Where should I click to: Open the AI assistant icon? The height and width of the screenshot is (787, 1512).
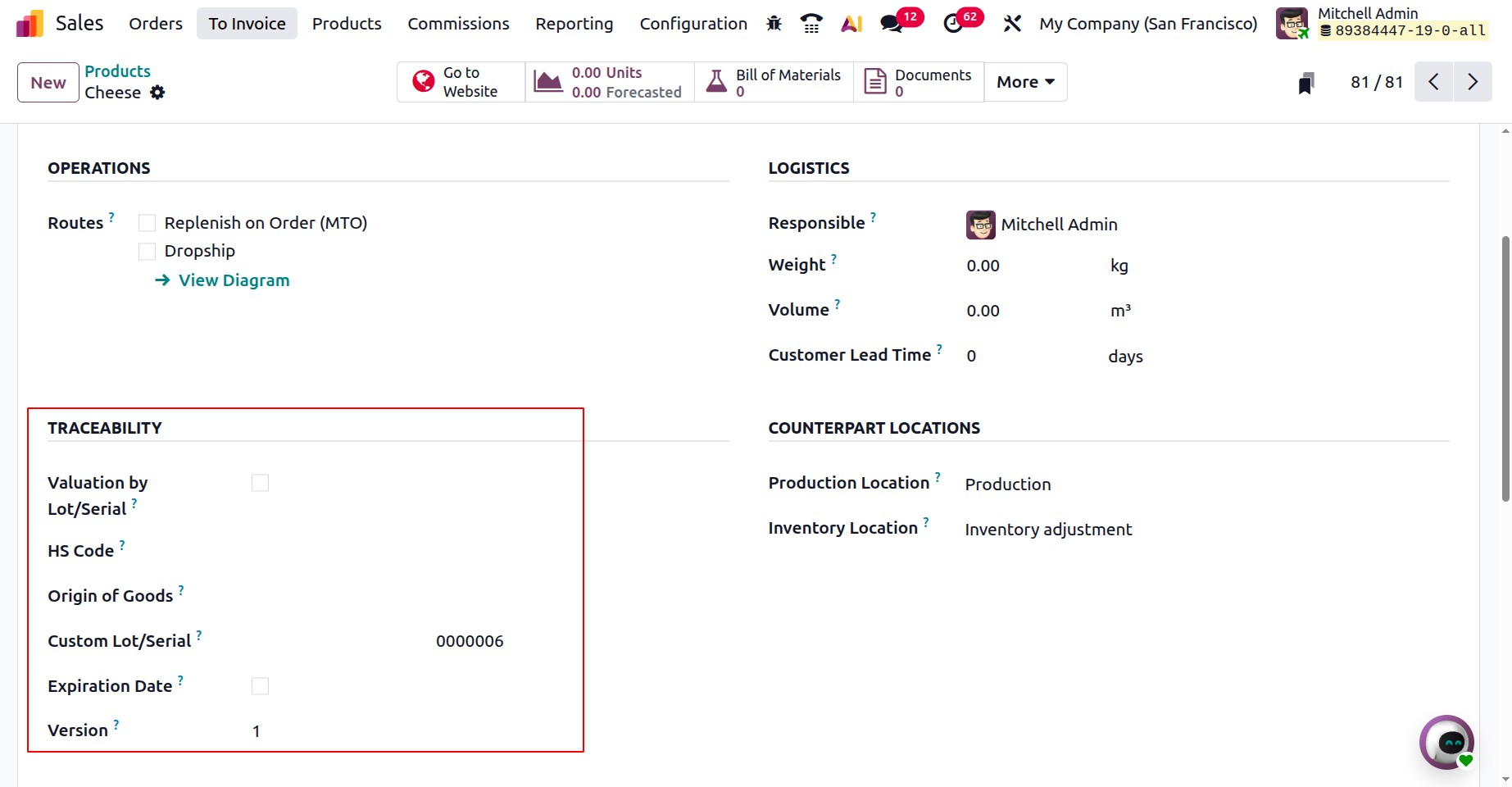(x=851, y=24)
